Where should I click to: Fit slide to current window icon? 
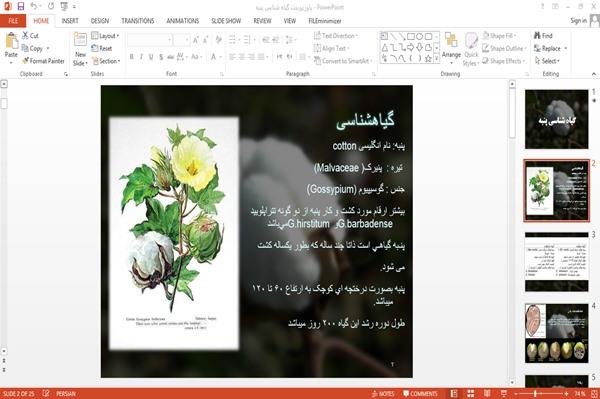click(x=594, y=394)
